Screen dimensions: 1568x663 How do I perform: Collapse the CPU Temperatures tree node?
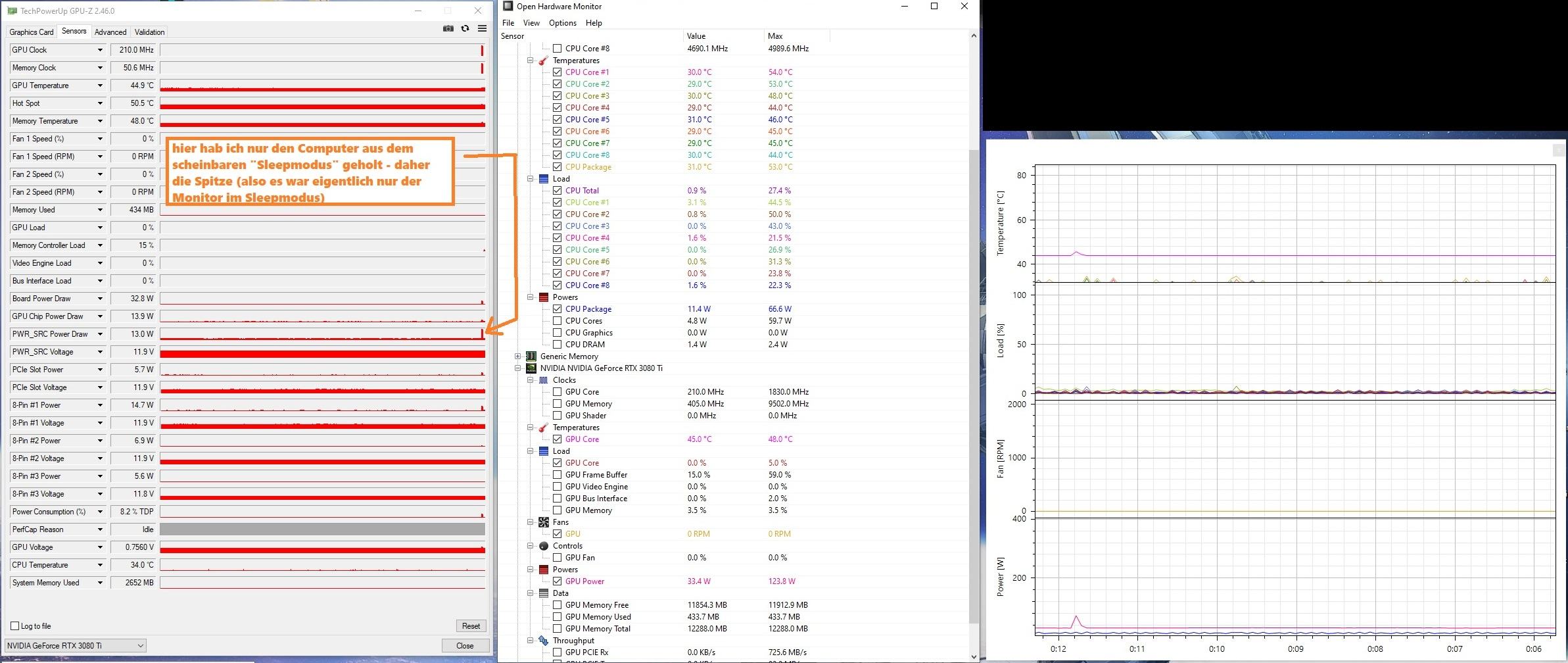coord(531,61)
